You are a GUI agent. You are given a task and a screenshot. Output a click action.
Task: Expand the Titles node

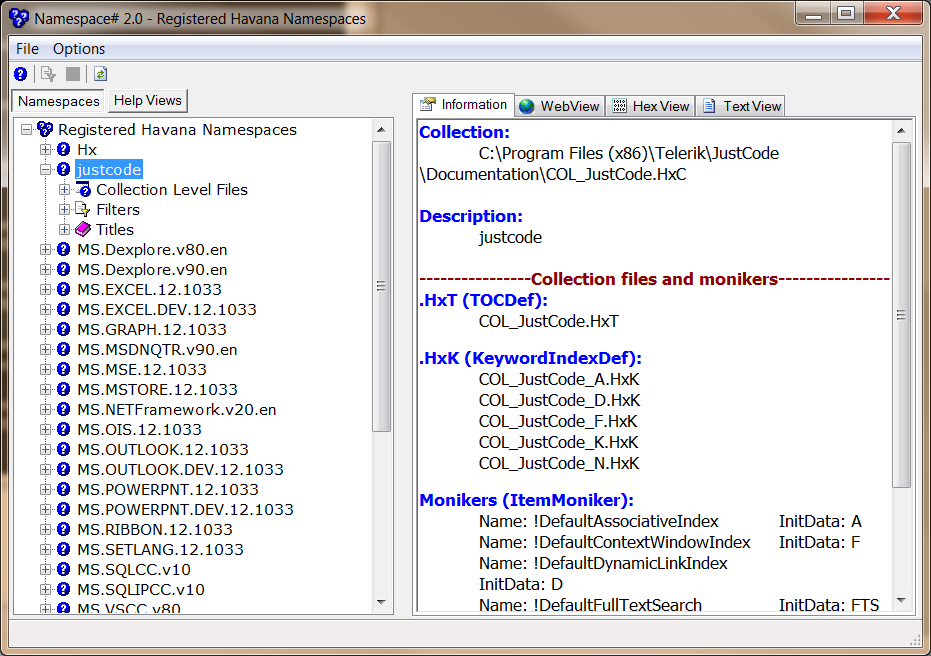click(65, 230)
